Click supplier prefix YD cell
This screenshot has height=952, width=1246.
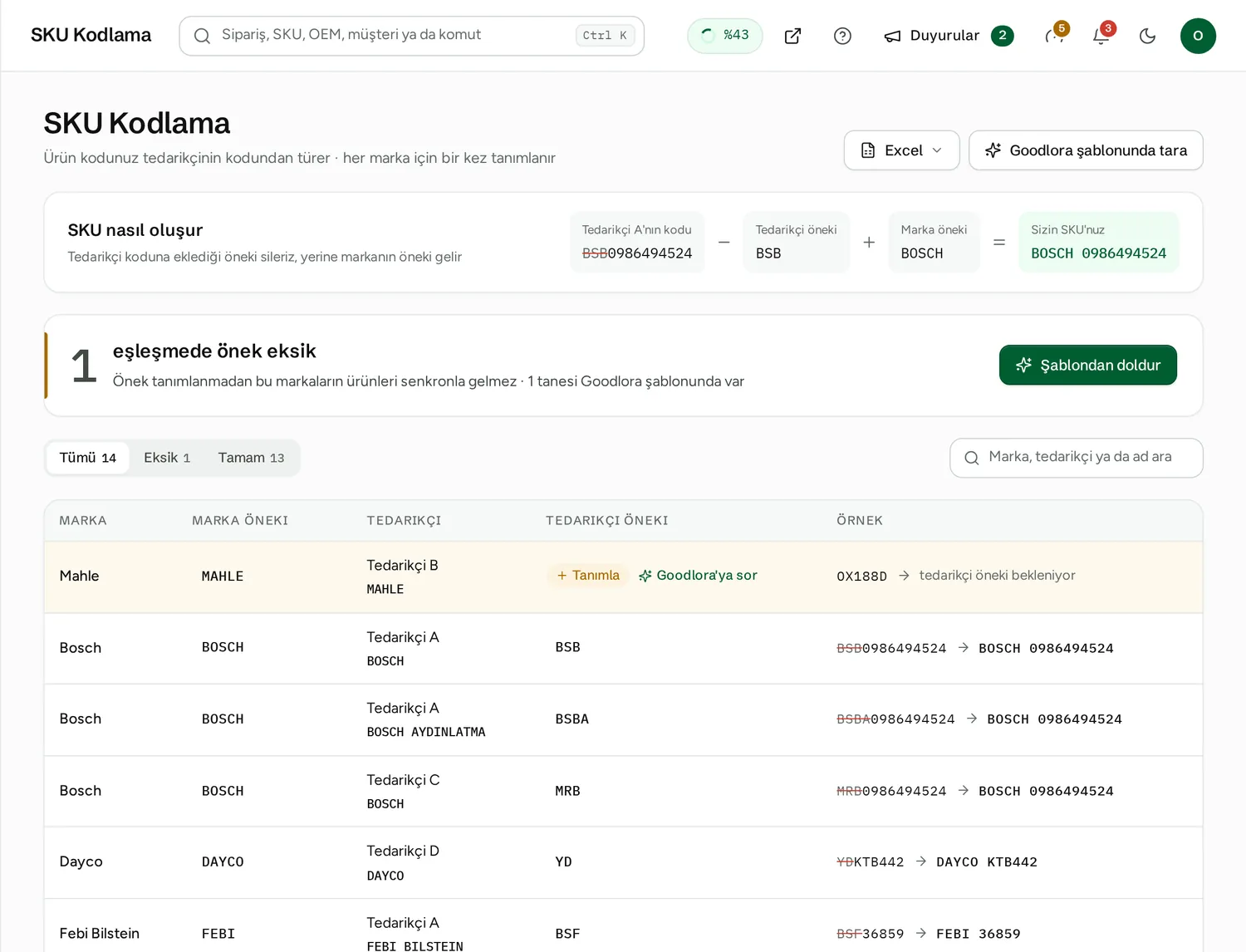563,862
